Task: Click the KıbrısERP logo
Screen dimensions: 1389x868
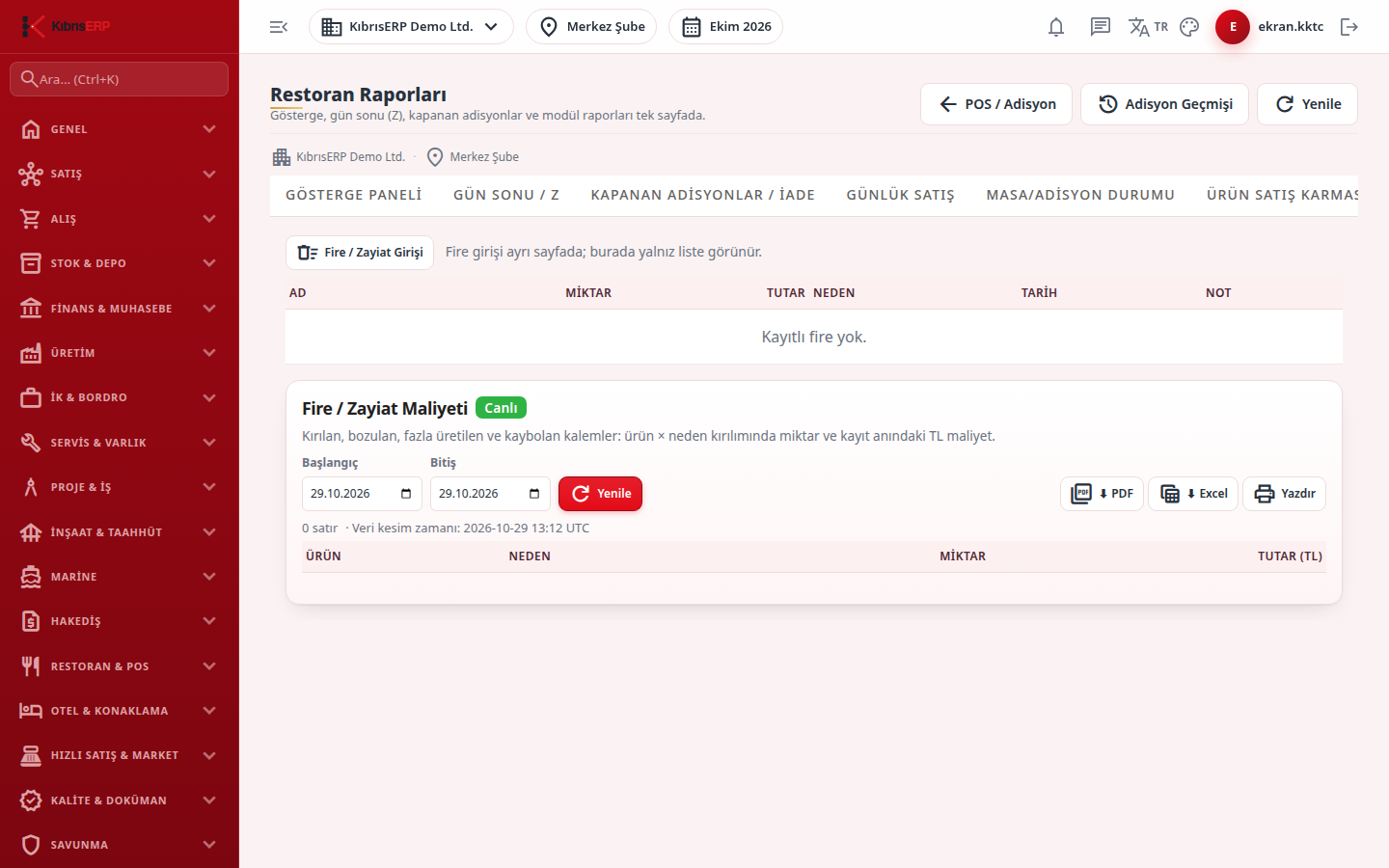Action: coord(66,26)
